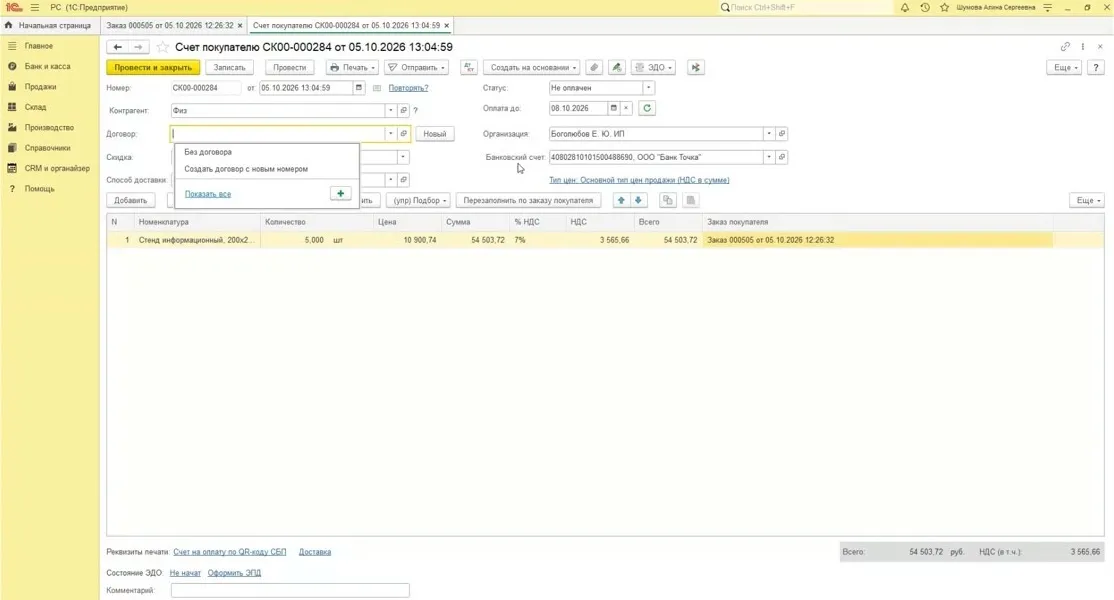Select Создать договор с новым номером
Screen dimensions: 1114x600
point(246,169)
